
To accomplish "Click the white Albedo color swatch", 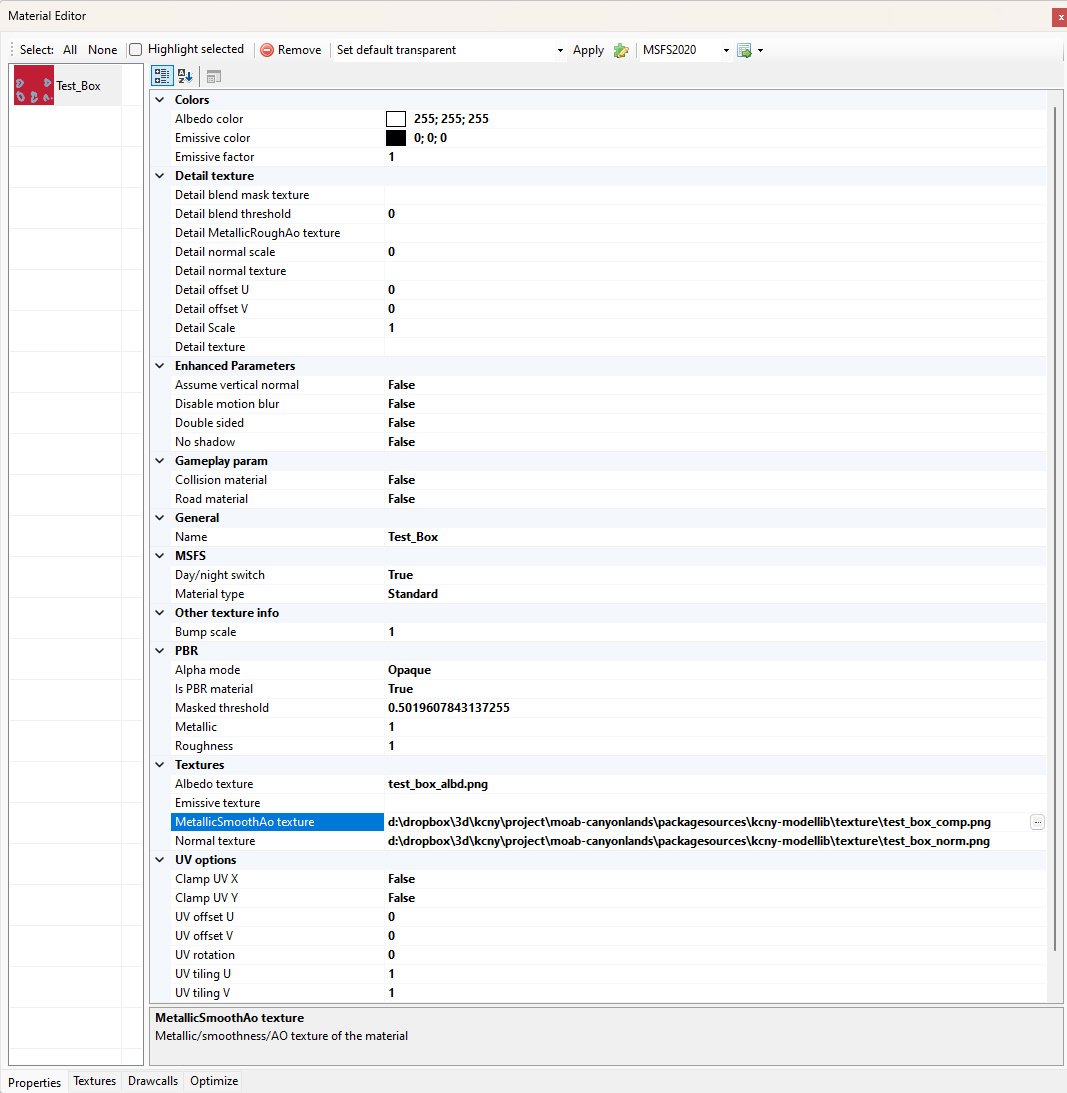I will tap(396, 119).
